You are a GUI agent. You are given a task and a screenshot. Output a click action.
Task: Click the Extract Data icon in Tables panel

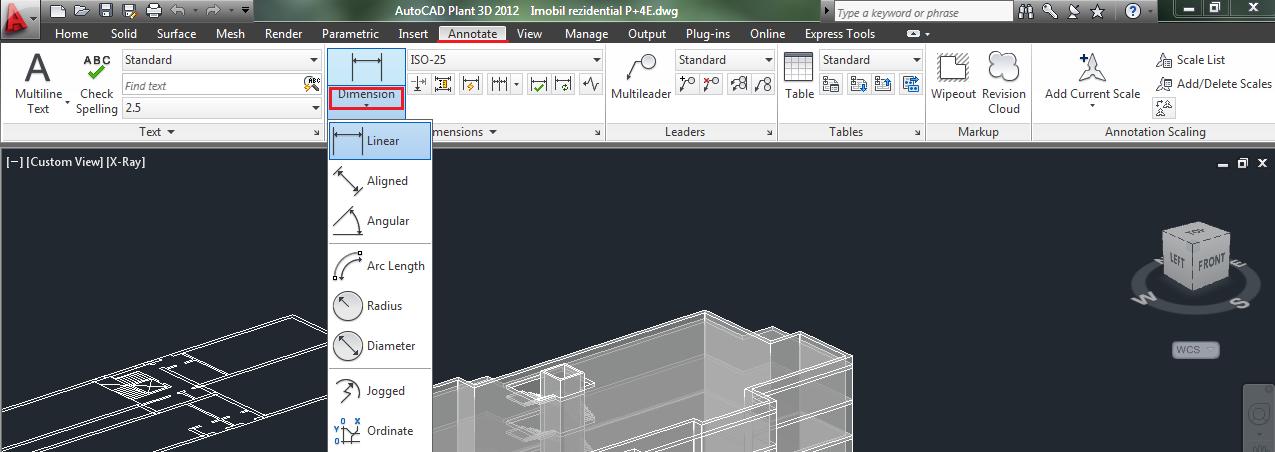coord(910,84)
